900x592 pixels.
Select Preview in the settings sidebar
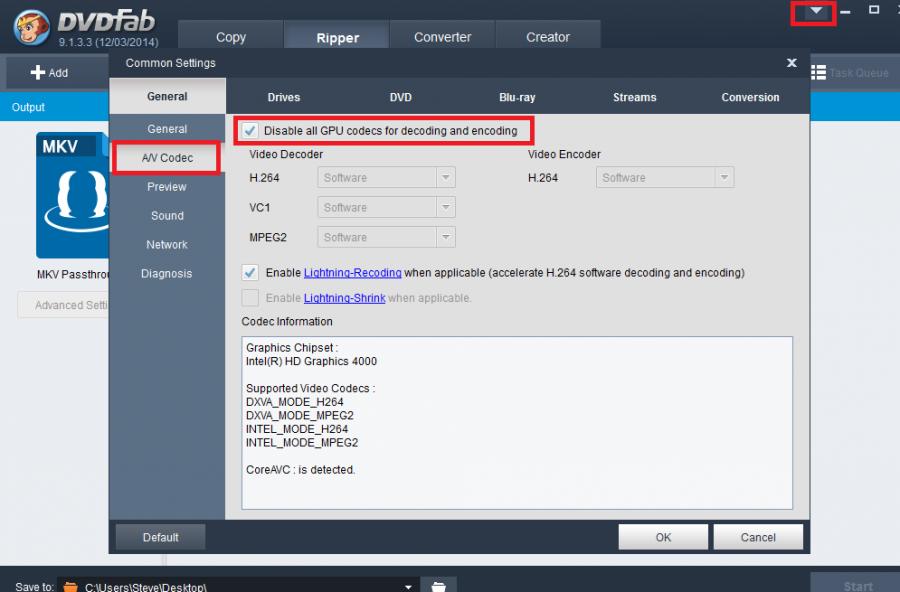[167, 187]
